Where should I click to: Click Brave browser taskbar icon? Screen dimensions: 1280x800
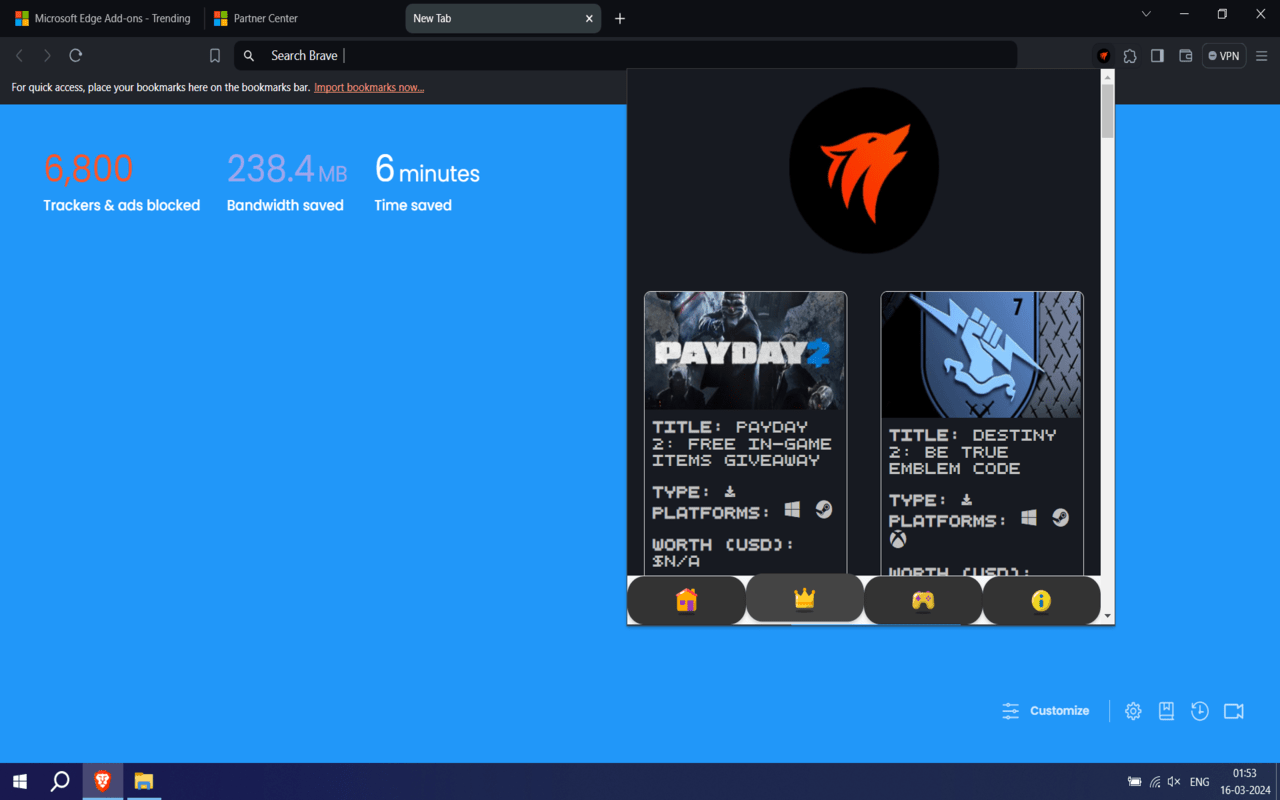pos(102,781)
